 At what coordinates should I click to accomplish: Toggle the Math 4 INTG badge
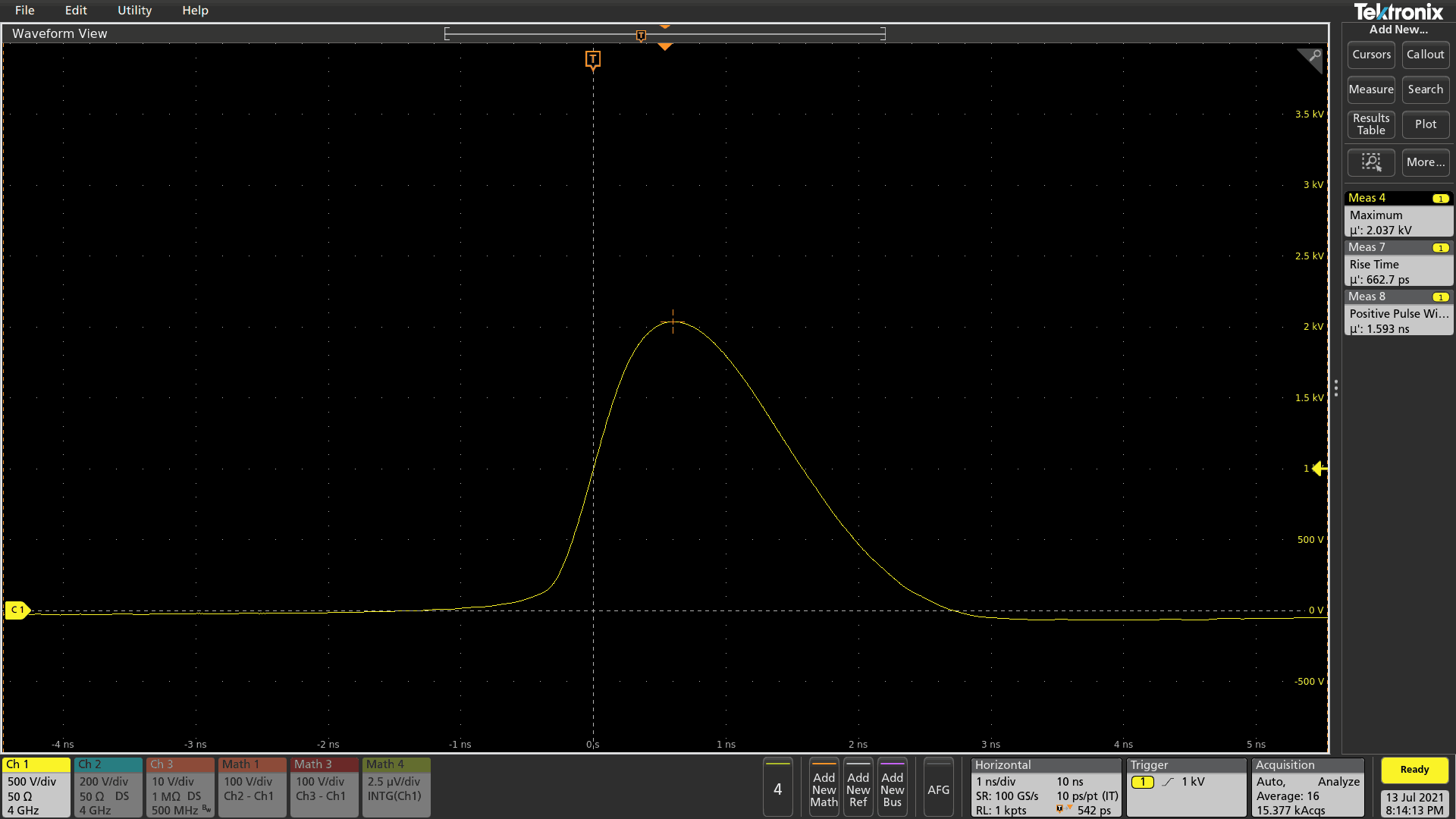pos(396,787)
